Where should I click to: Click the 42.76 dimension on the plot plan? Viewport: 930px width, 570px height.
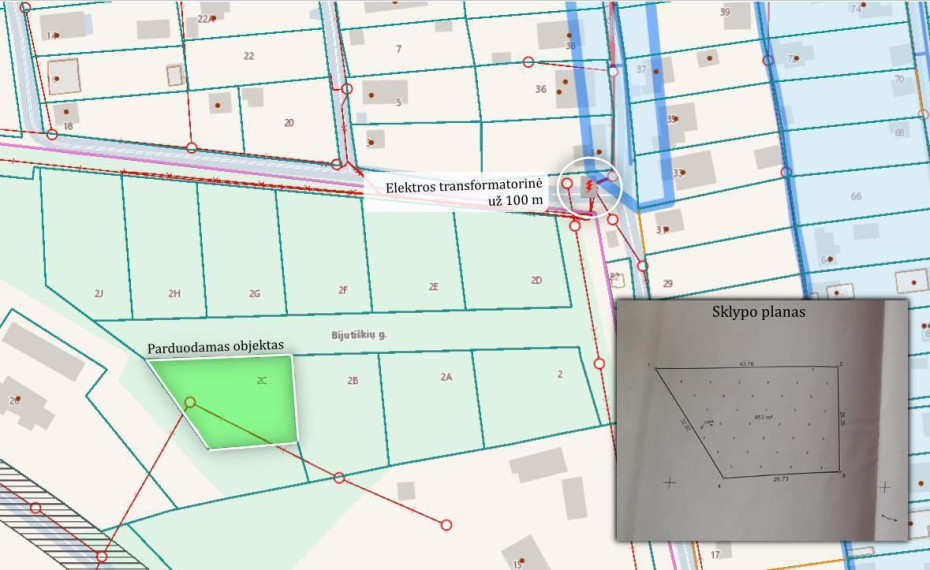(x=746, y=364)
